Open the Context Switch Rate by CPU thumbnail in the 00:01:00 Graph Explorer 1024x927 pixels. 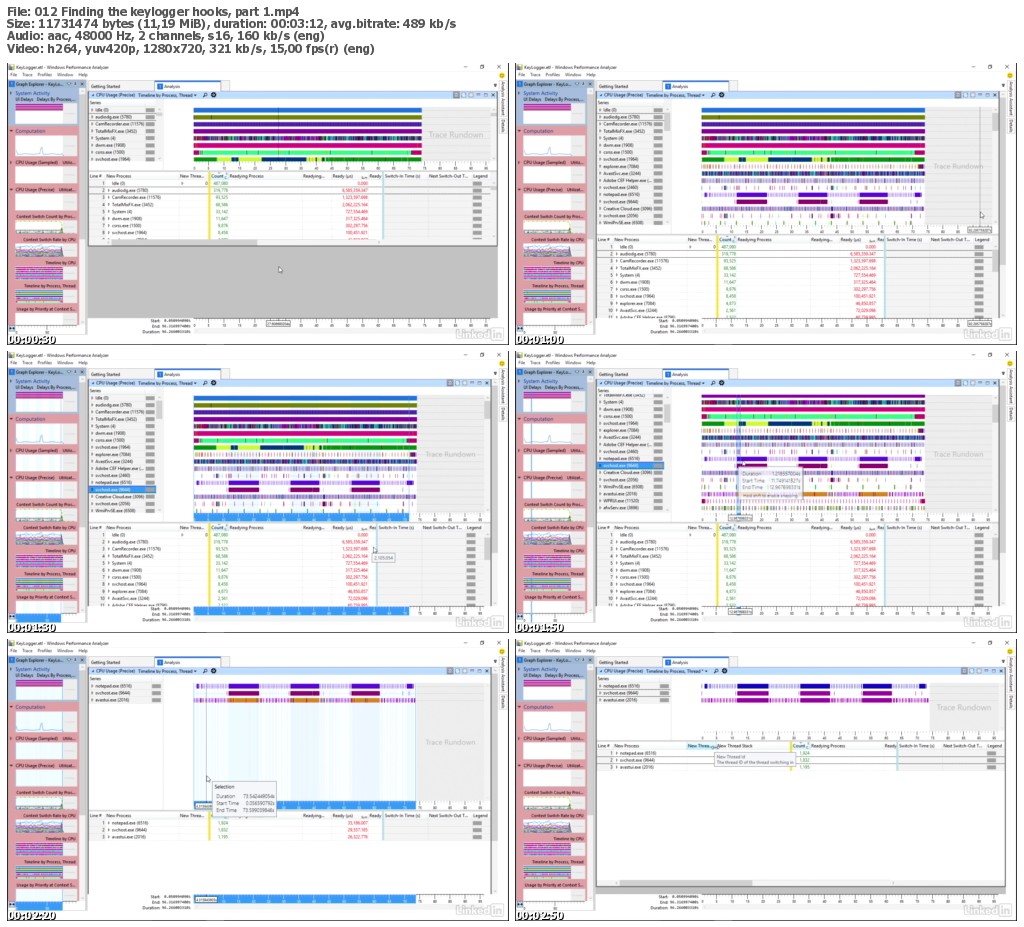tap(554, 250)
